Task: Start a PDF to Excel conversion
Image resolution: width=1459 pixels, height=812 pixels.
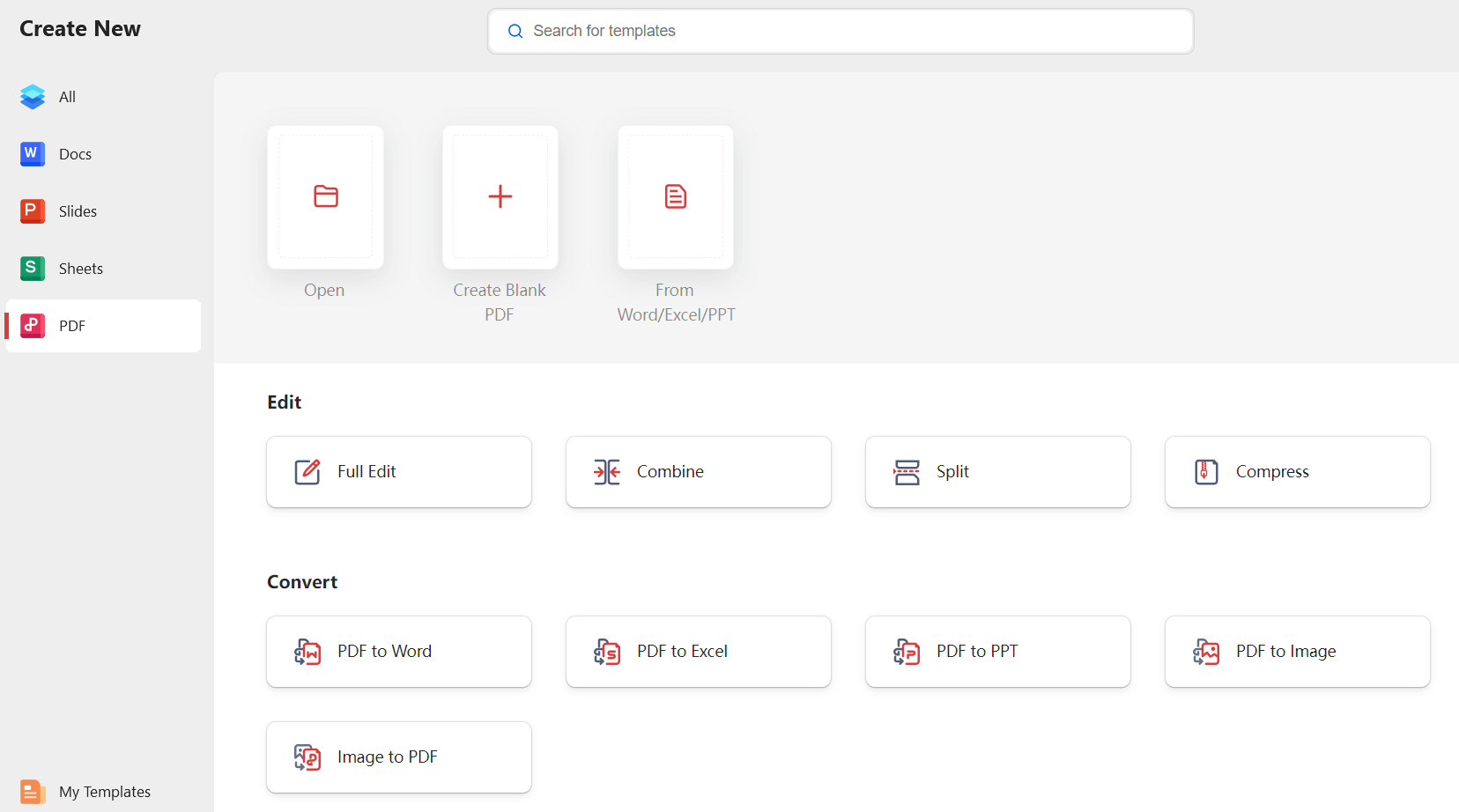Action: 697,652
